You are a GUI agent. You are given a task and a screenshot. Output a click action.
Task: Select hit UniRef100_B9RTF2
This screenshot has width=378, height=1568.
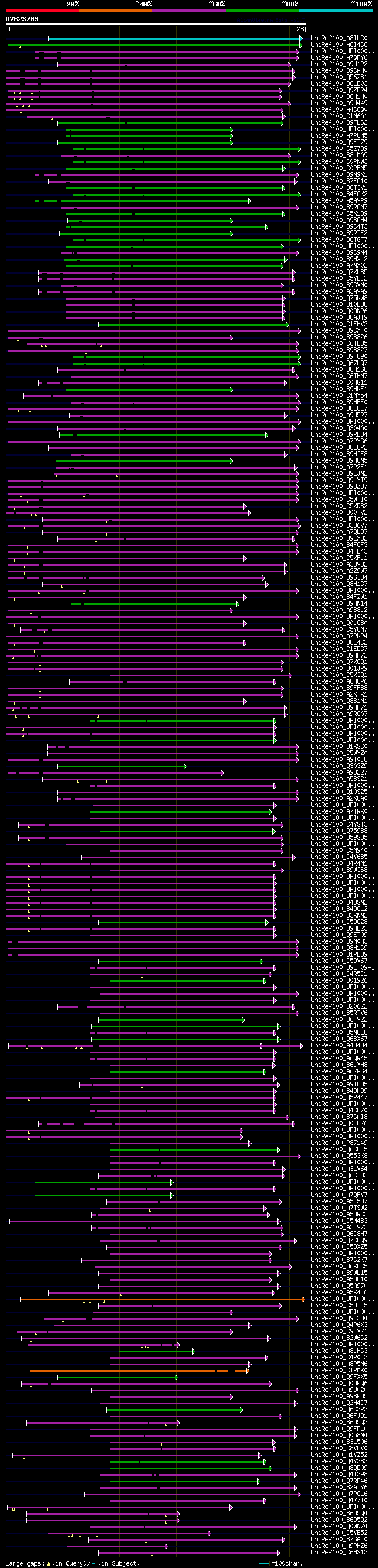tap(339, 233)
